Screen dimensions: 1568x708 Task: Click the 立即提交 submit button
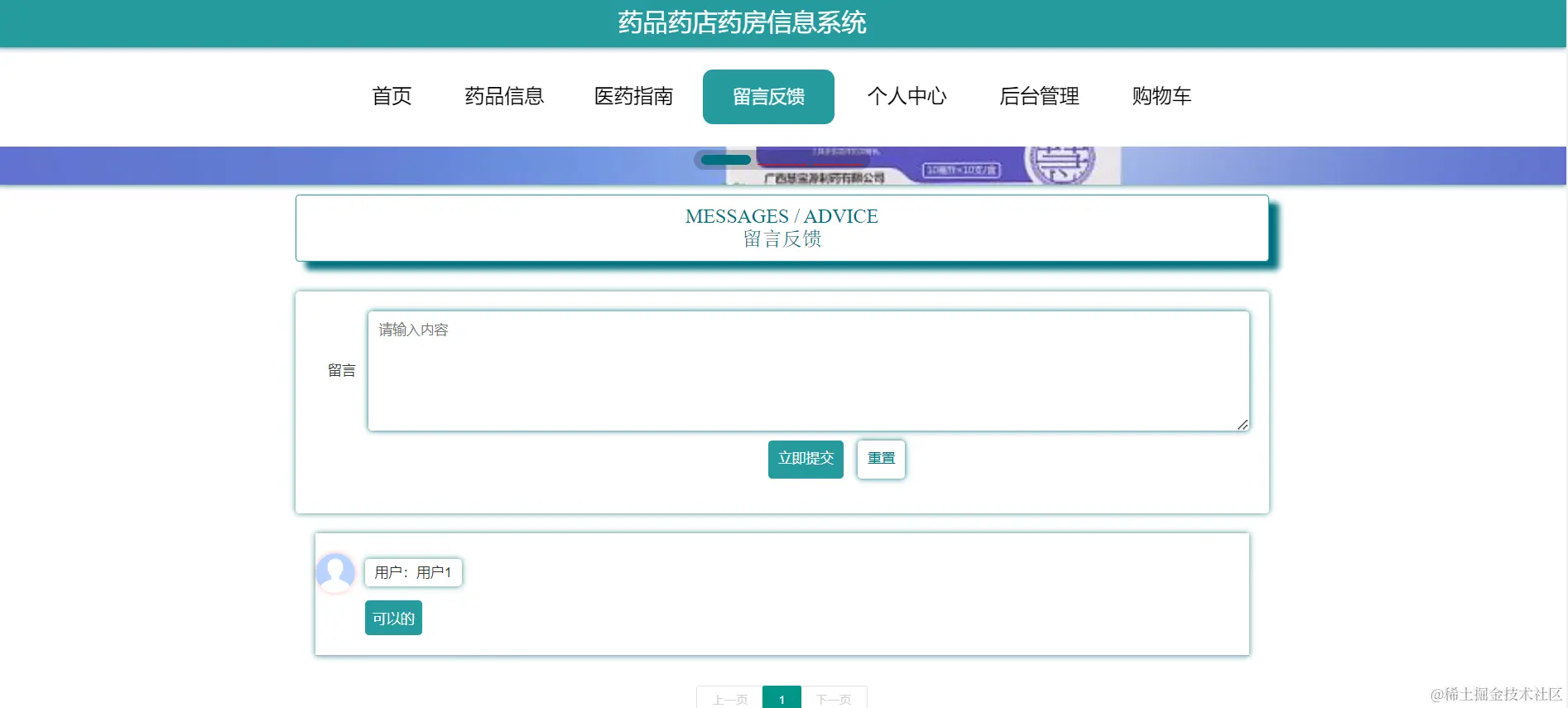click(806, 459)
